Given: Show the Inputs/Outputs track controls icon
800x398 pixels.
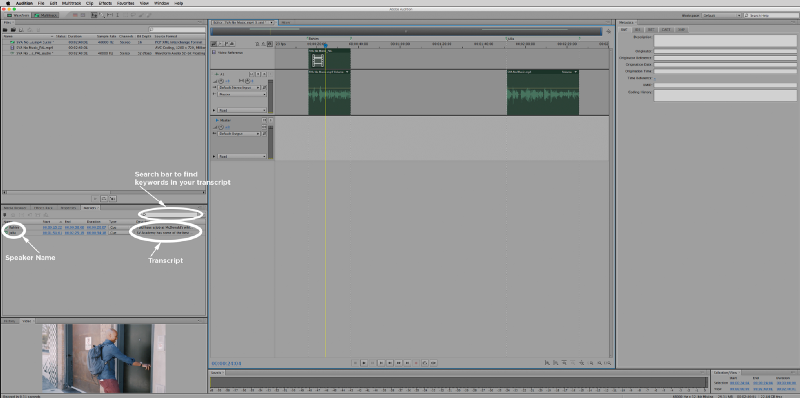Looking at the screenshot, I should tap(214, 44).
